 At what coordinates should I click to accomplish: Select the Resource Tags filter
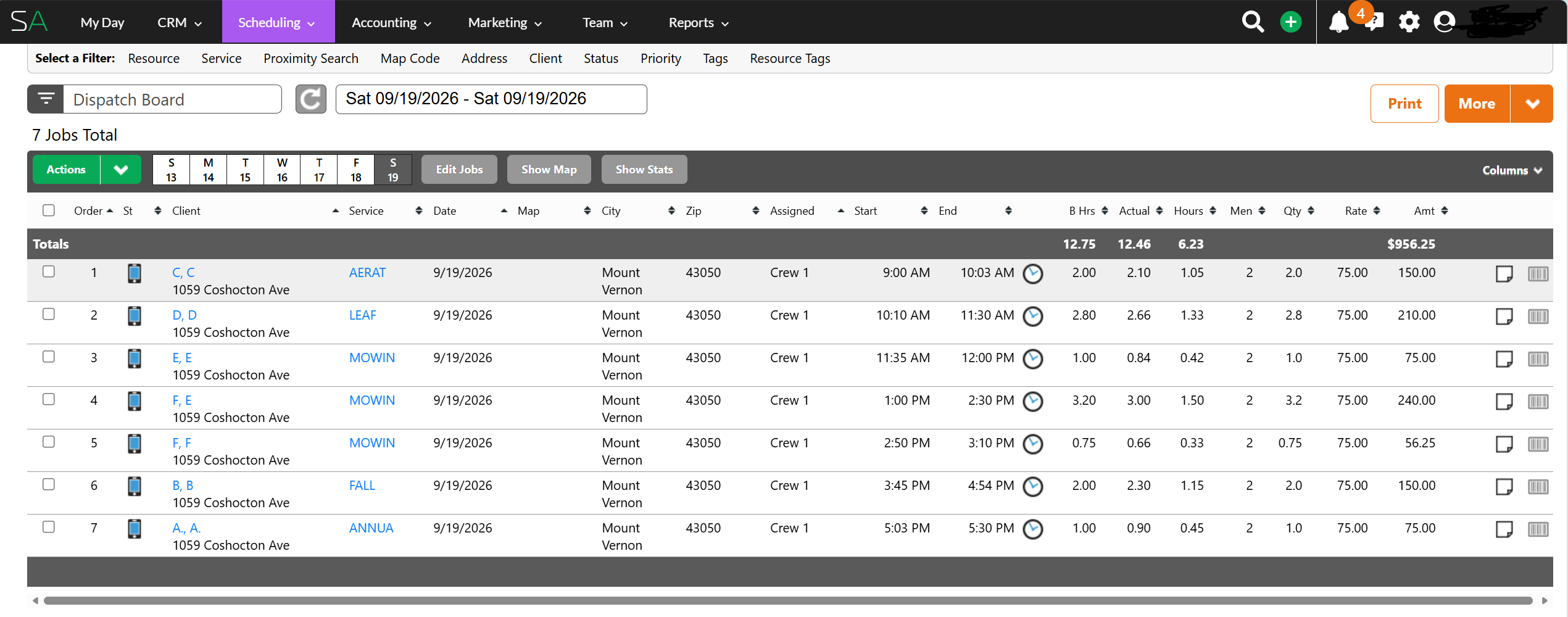790,59
